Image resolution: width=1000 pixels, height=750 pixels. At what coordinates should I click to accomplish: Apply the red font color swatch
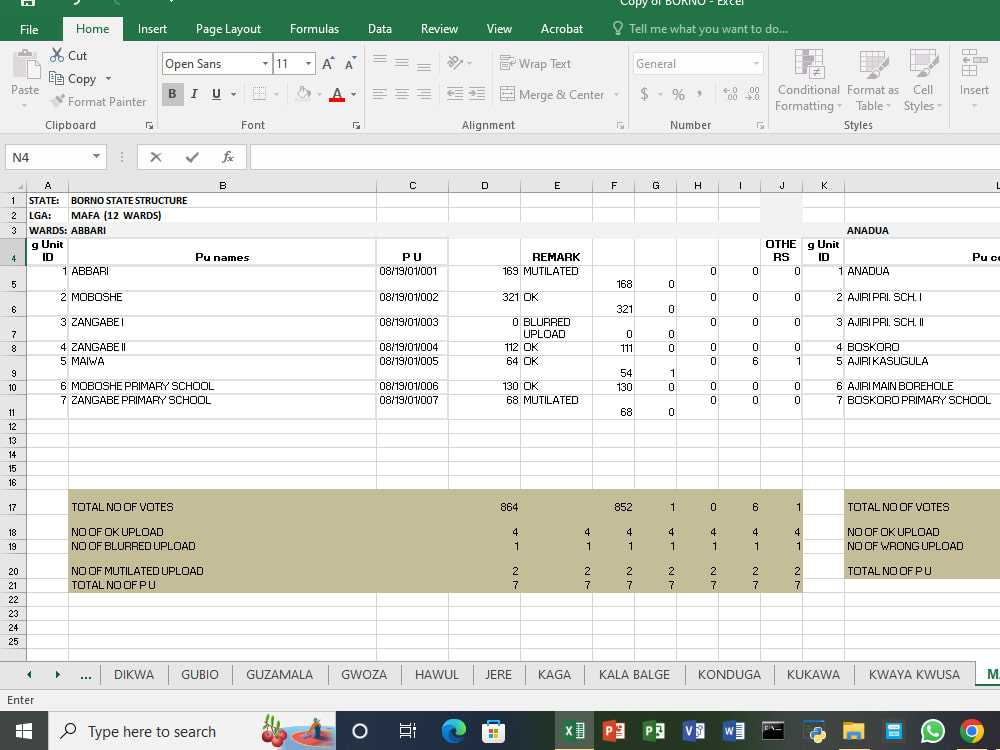click(x=337, y=94)
